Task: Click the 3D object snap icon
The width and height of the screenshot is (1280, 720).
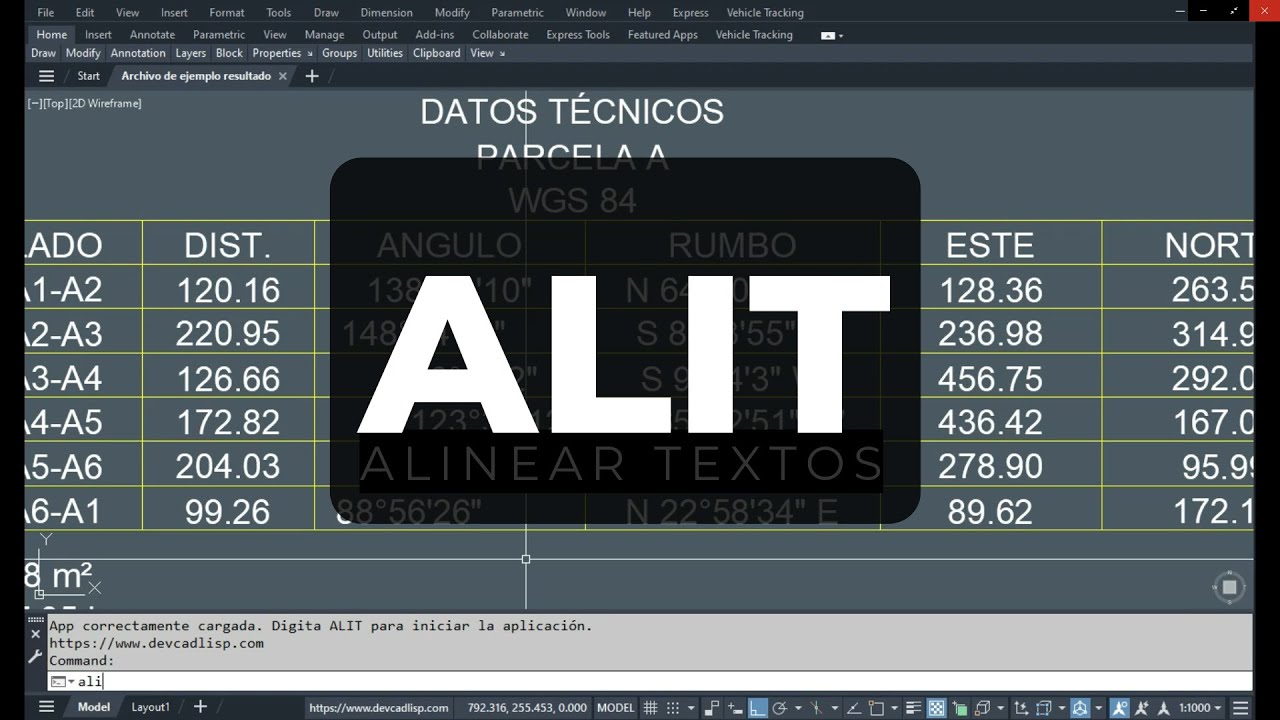Action: (x=982, y=708)
